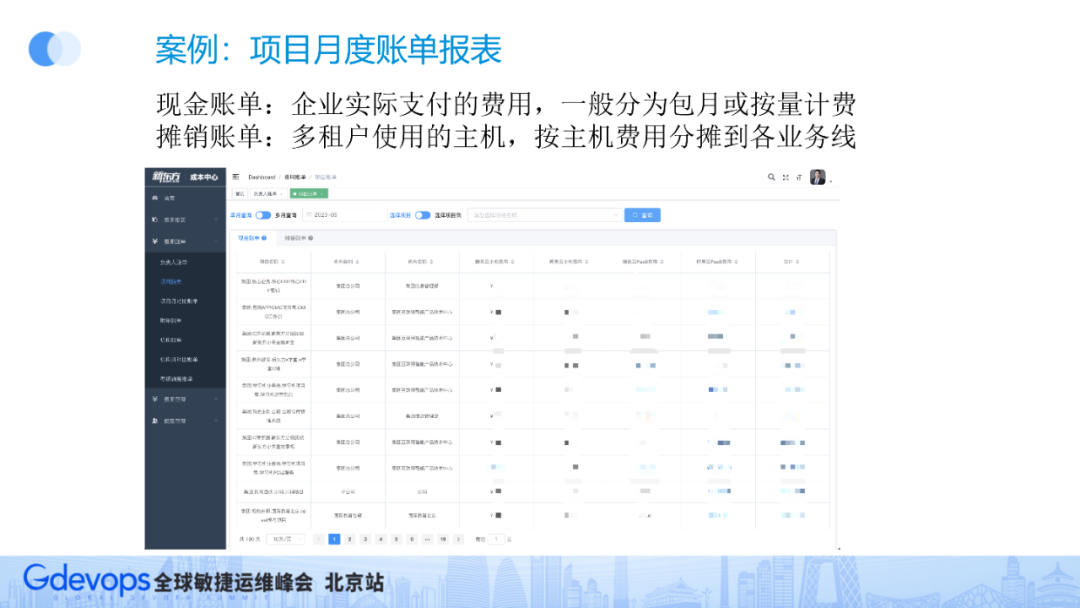Toggle fullscreen with the expand icon
The width and height of the screenshot is (1080, 608).
[x=785, y=178]
